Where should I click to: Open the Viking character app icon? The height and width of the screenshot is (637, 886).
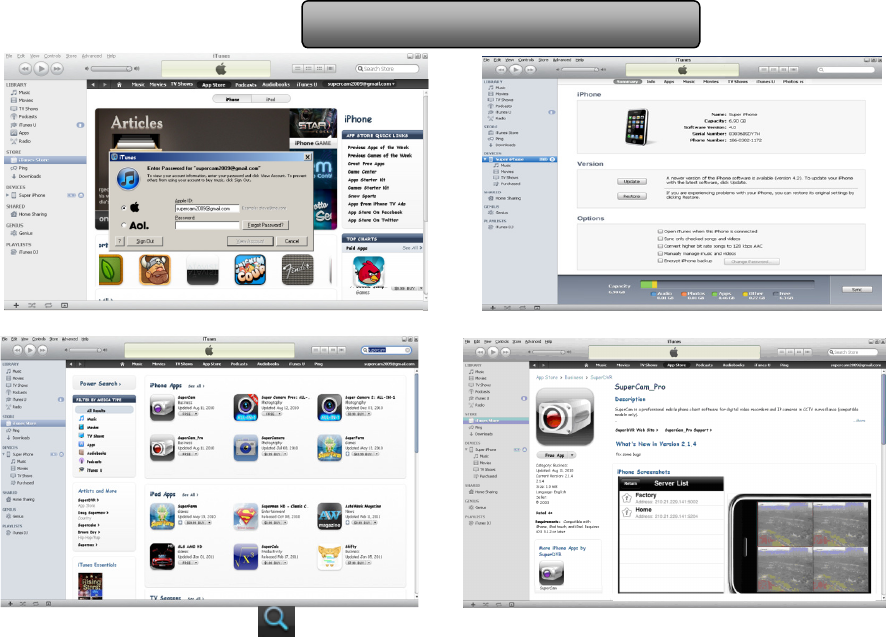(155, 270)
